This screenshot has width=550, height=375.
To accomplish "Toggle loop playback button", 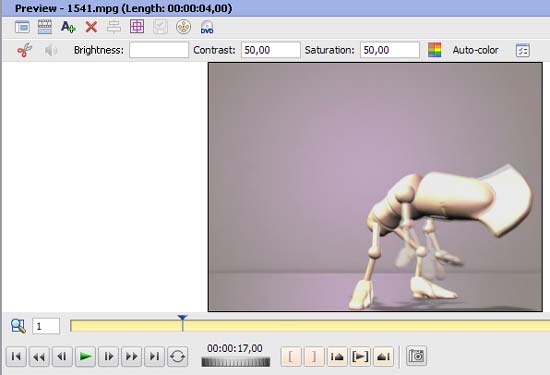I will tap(177, 356).
